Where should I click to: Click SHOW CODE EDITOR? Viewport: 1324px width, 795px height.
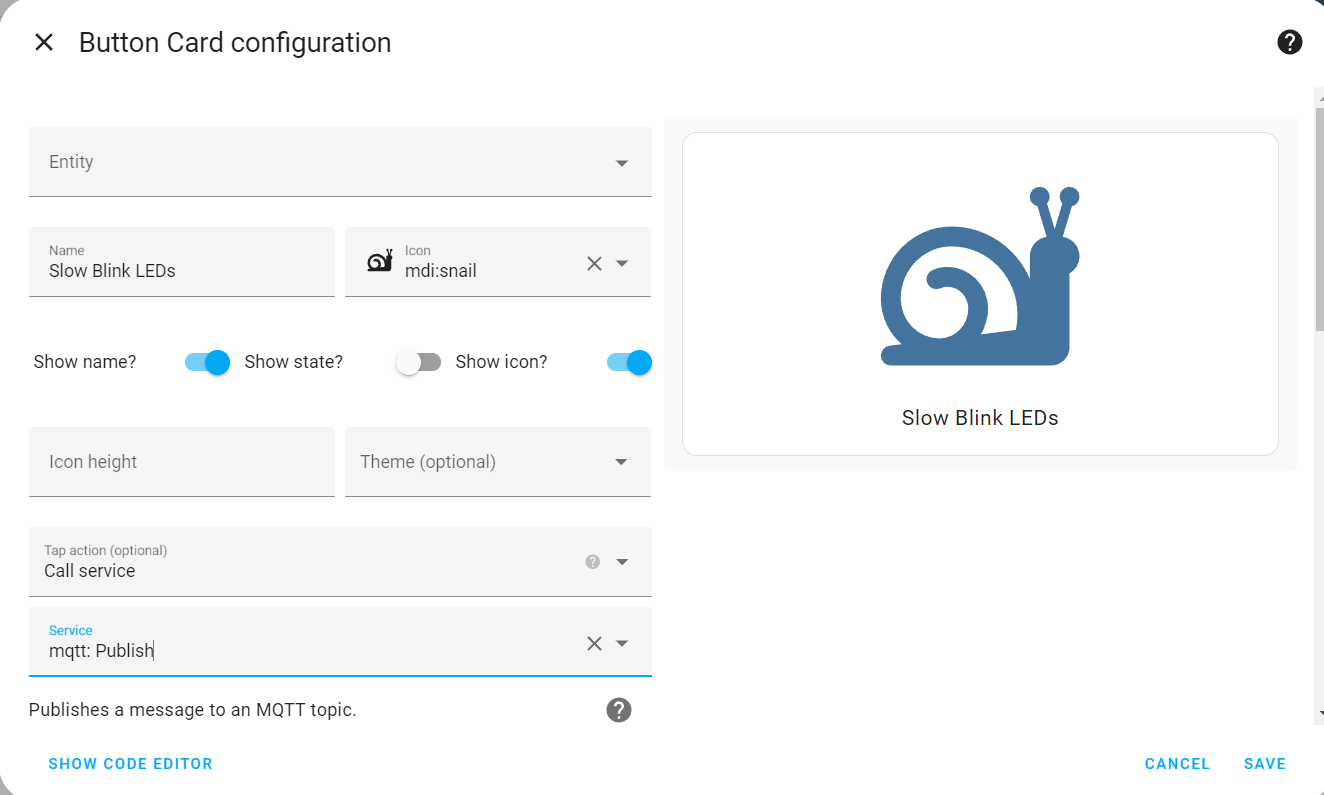[131, 764]
